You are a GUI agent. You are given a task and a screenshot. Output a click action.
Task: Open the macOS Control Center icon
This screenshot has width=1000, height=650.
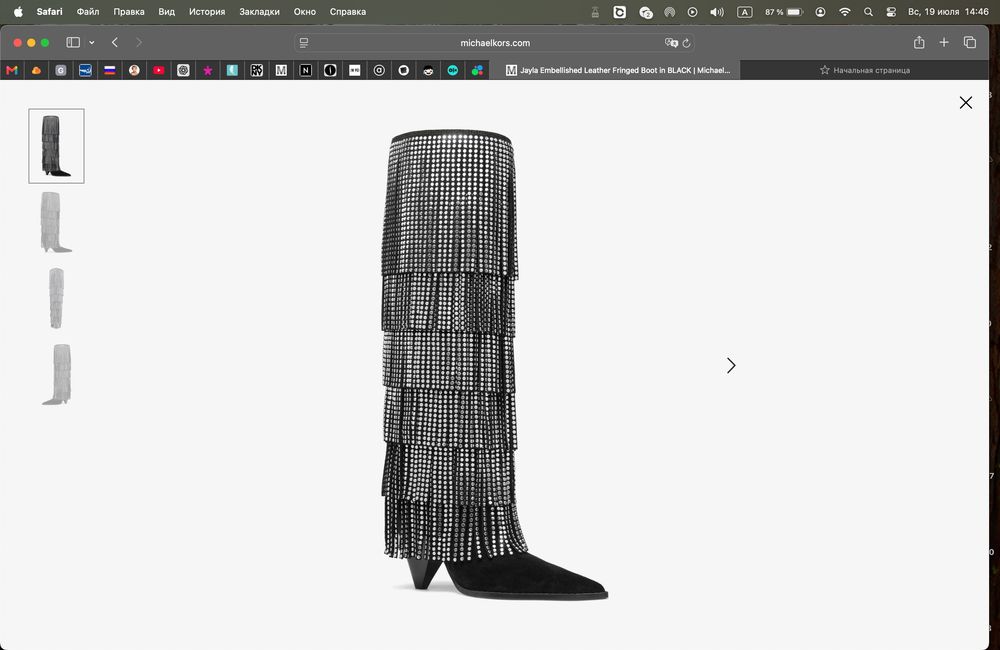(891, 11)
